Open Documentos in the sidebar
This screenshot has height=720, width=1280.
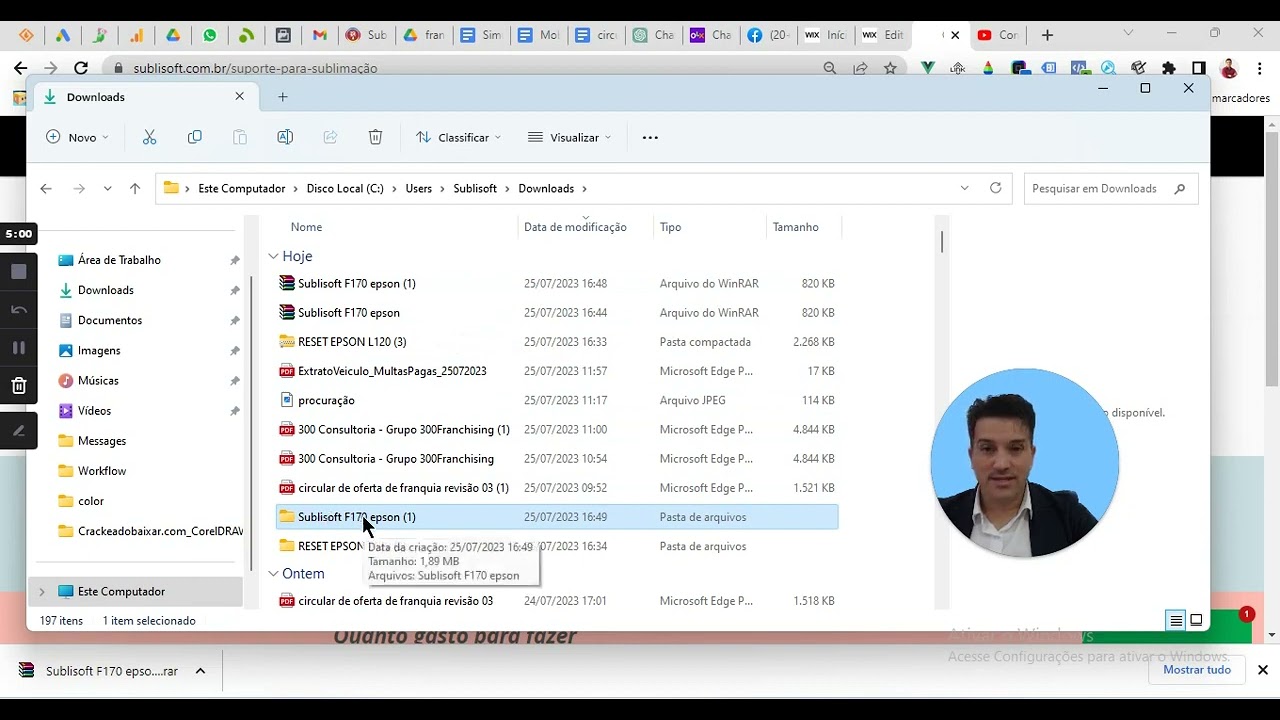[x=110, y=321]
